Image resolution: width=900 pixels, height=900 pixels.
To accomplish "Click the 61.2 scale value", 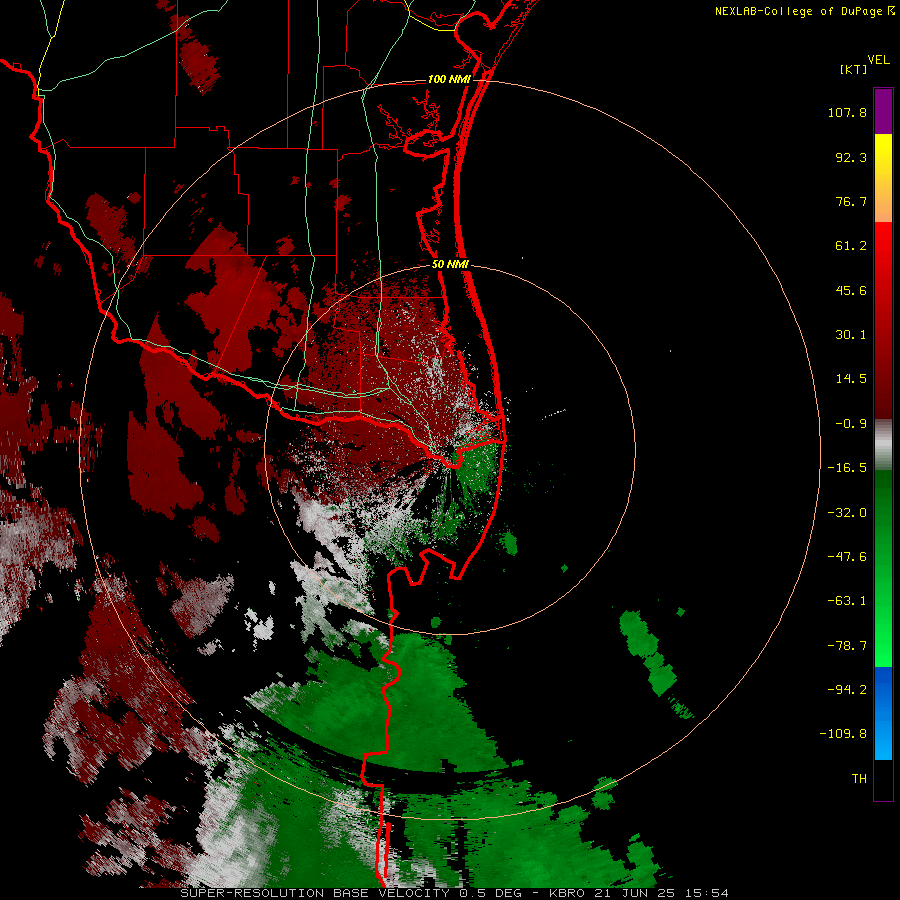I will (x=851, y=246).
